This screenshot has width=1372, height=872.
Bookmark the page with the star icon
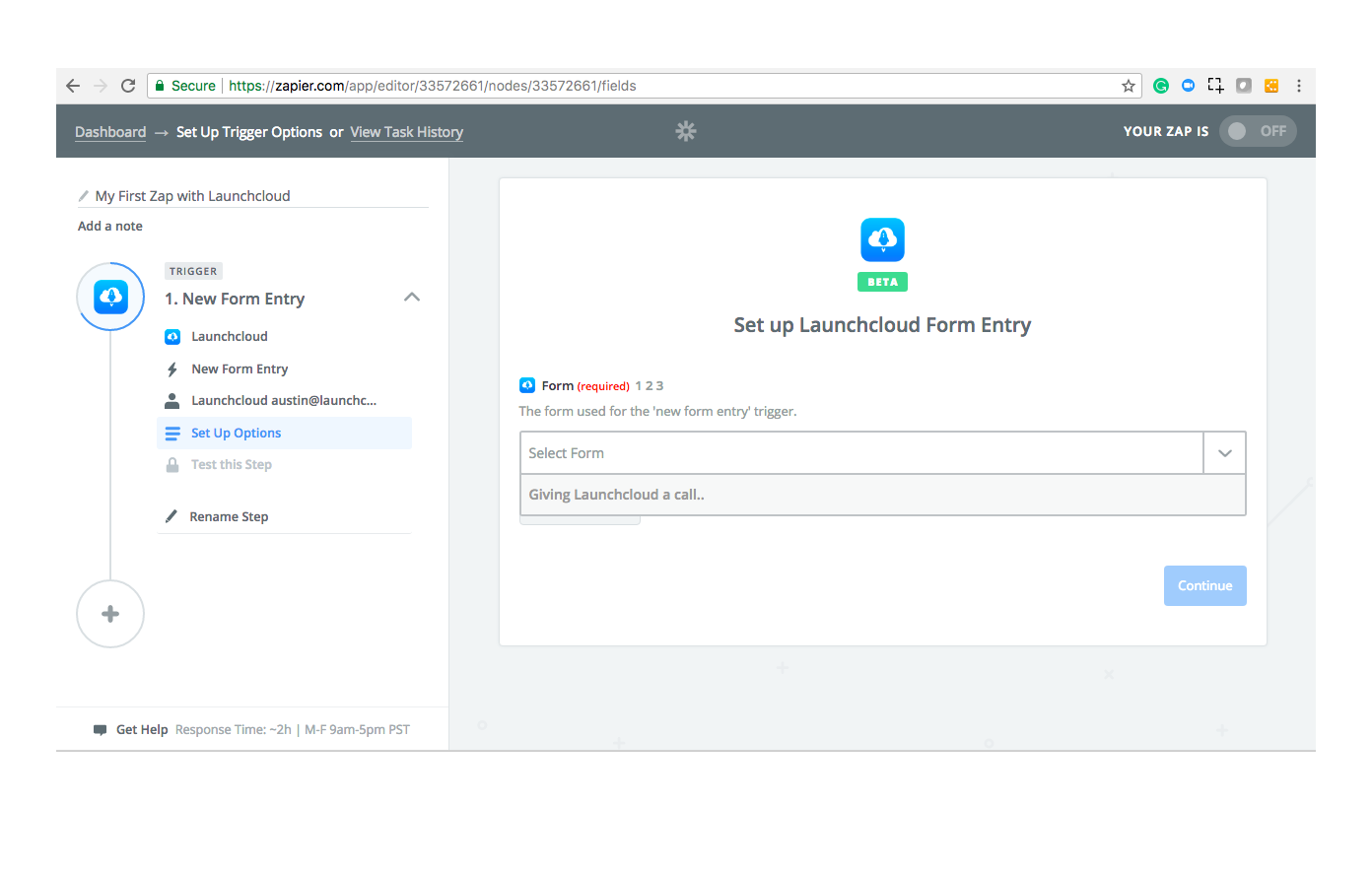pyautogui.click(x=1129, y=86)
